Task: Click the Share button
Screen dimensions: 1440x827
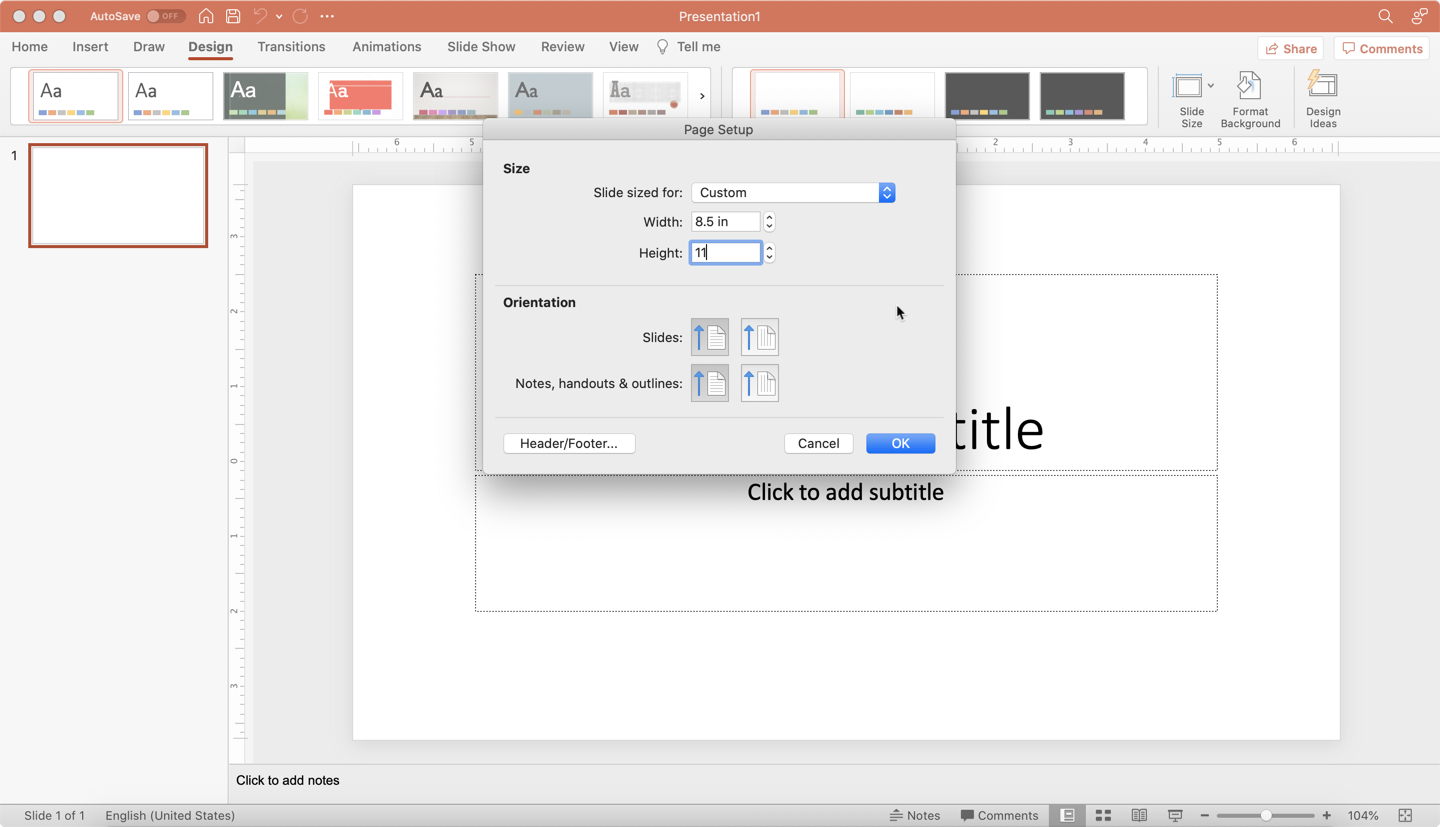Action: [1291, 48]
